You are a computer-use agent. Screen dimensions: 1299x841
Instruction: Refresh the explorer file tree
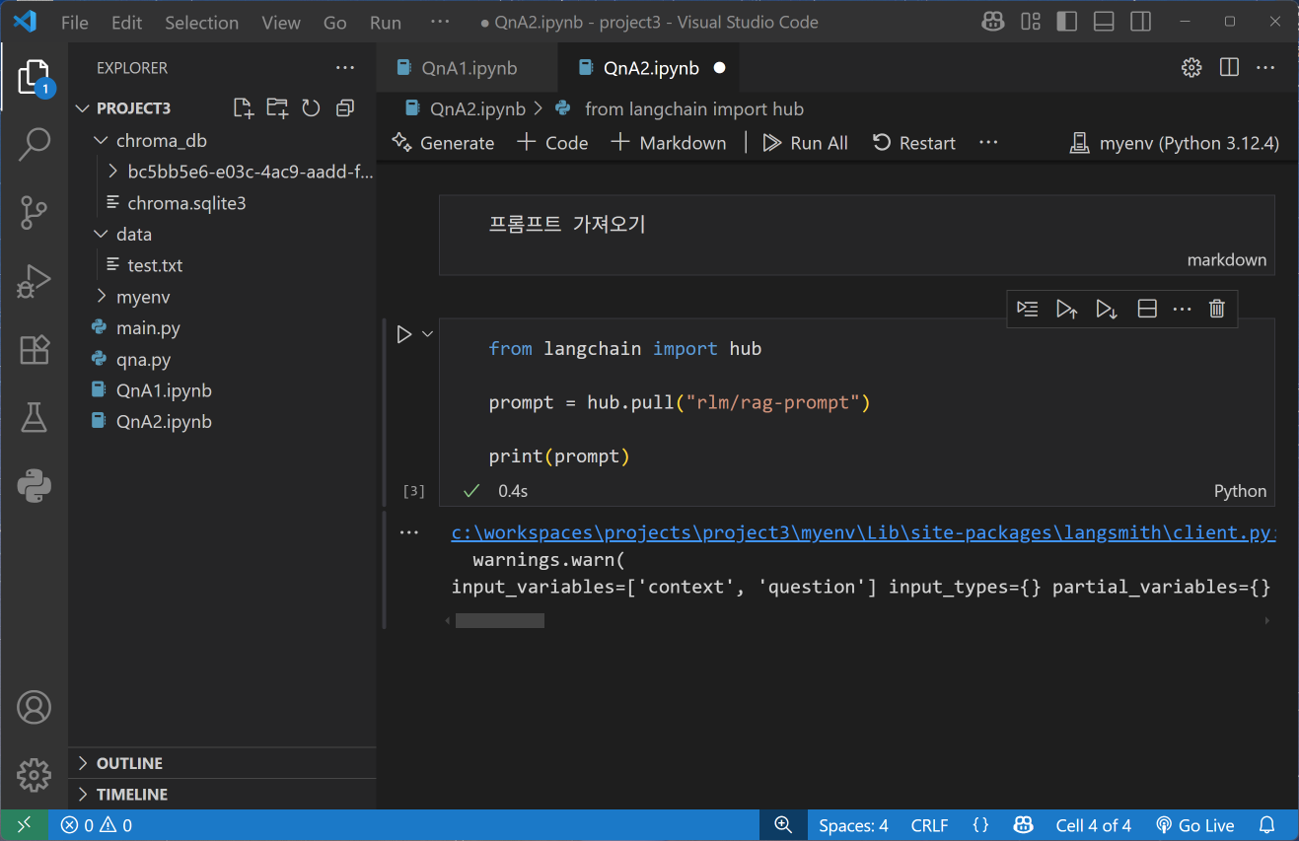click(x=311, y=108)
